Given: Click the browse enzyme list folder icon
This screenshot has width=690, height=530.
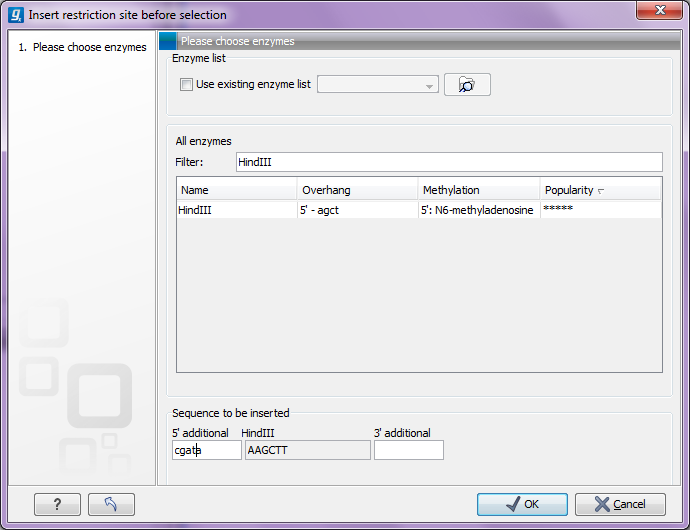Looking at the screenshot, I should (467, 84).
